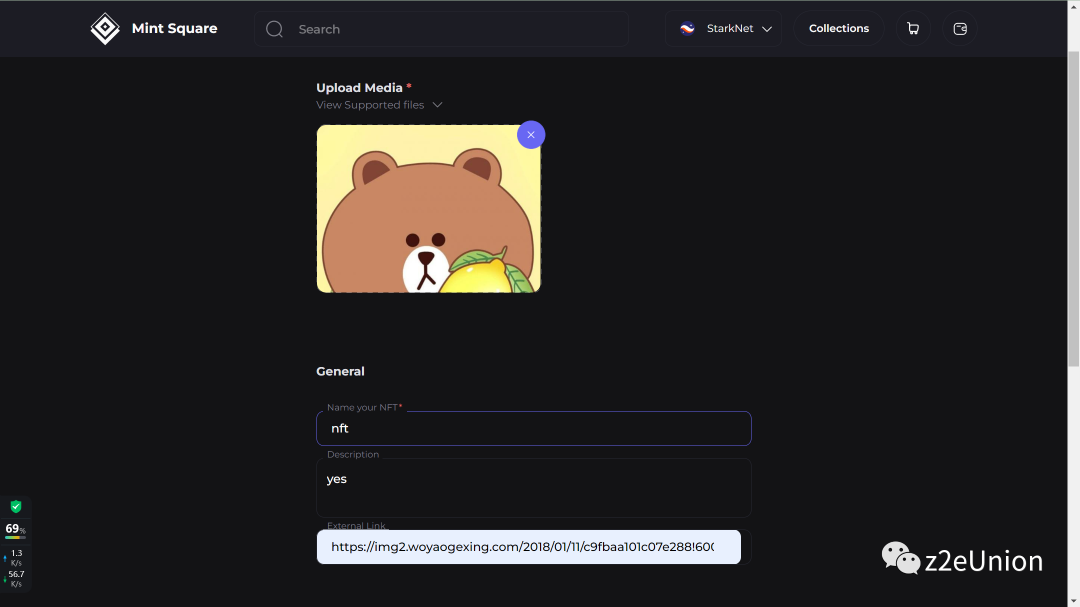Expand the chevron beside View Supported files
Image resolution: width=1080 pixels, height=607 pixels.
click(437, 105)
